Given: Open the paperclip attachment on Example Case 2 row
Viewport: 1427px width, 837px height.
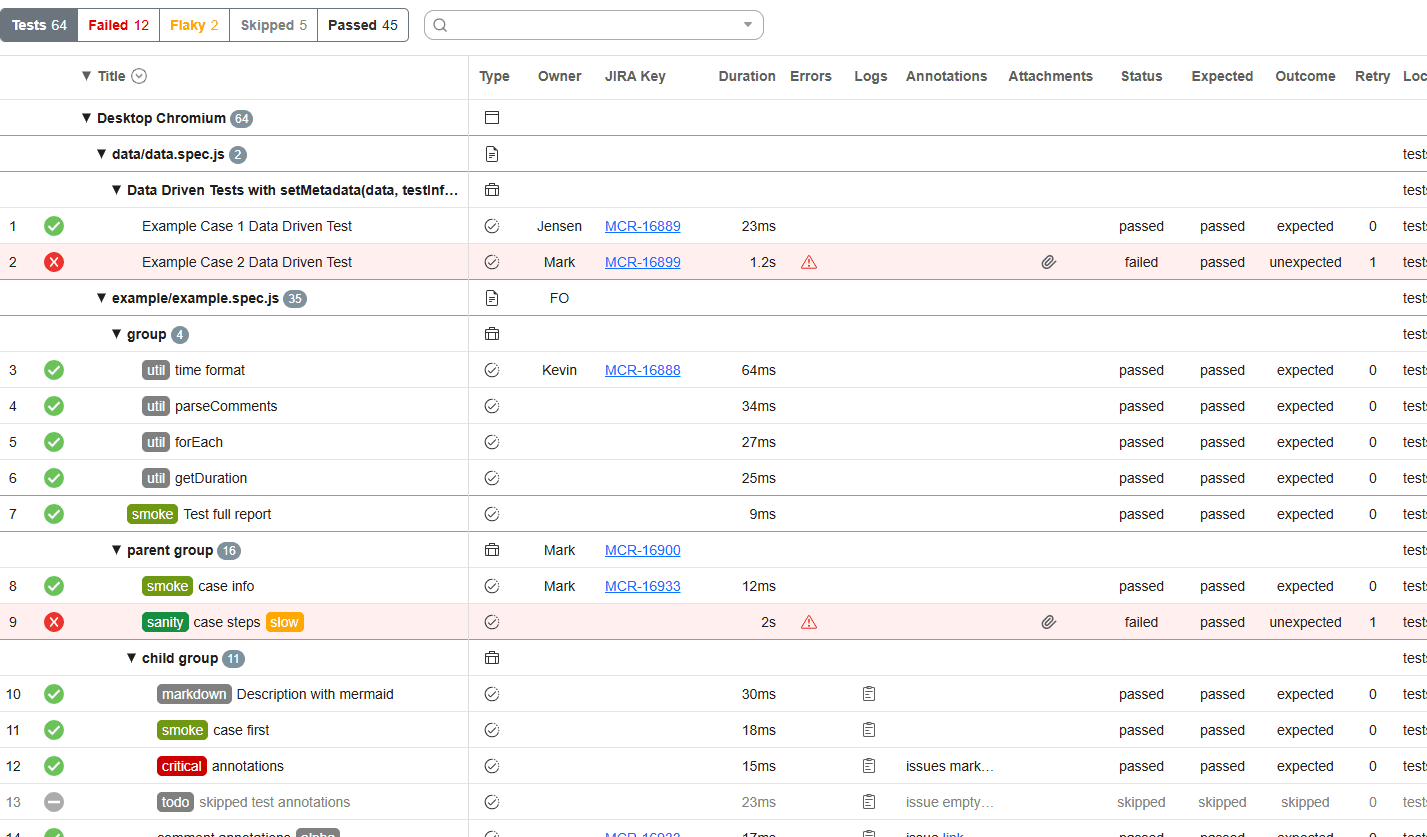Looking at the screenshot, I should [x=1048, y=262].
